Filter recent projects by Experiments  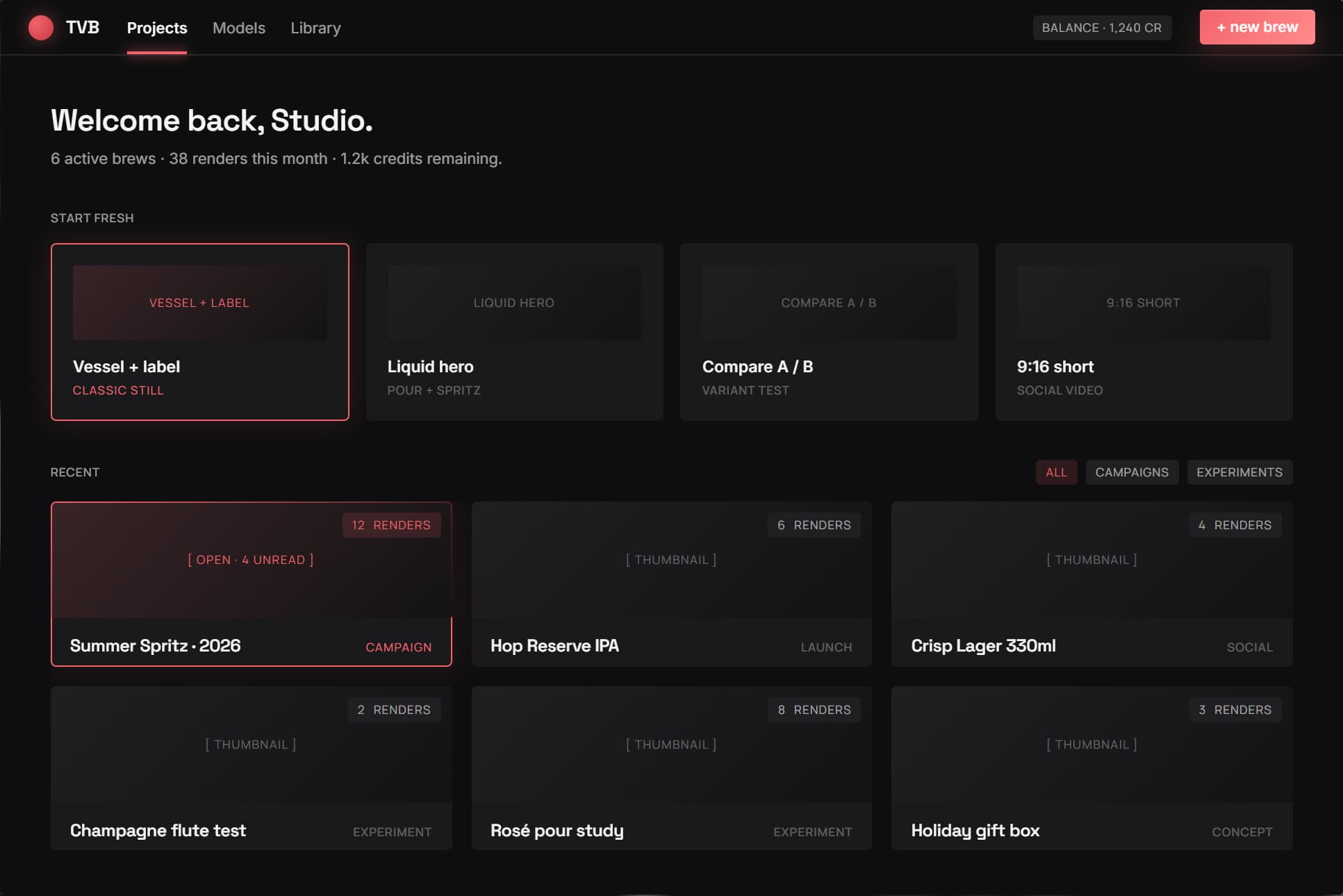pos(1239,472)
